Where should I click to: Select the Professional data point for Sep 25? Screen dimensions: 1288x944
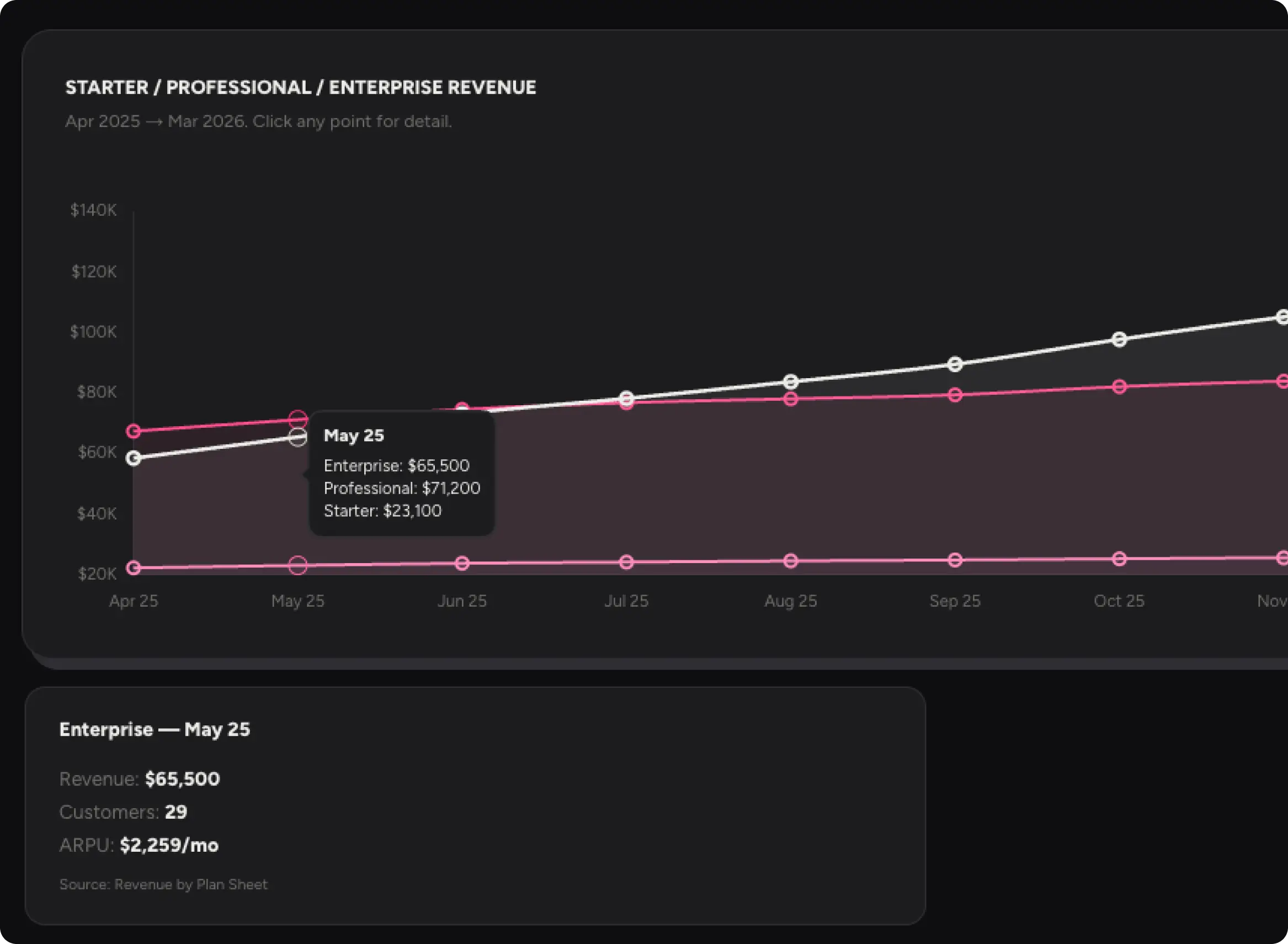(955, 395)
